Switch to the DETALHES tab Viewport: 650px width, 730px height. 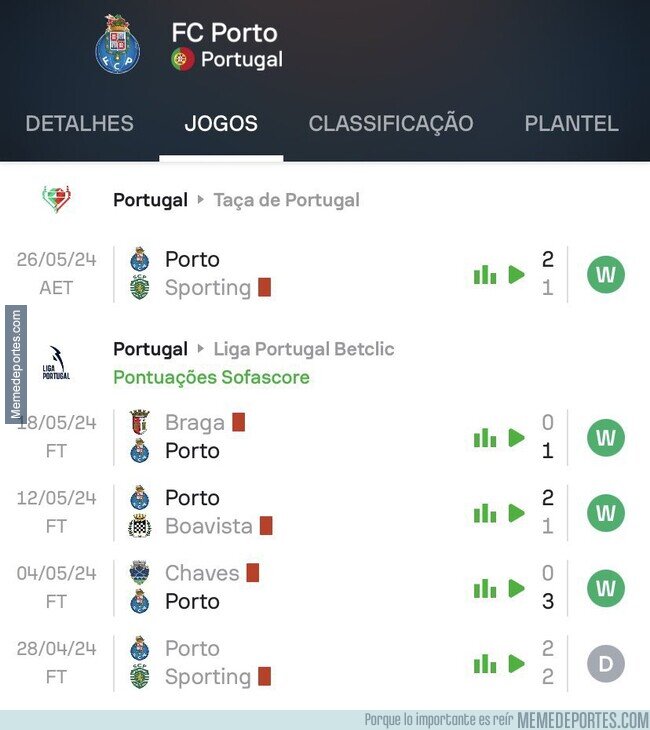[80, 123]
